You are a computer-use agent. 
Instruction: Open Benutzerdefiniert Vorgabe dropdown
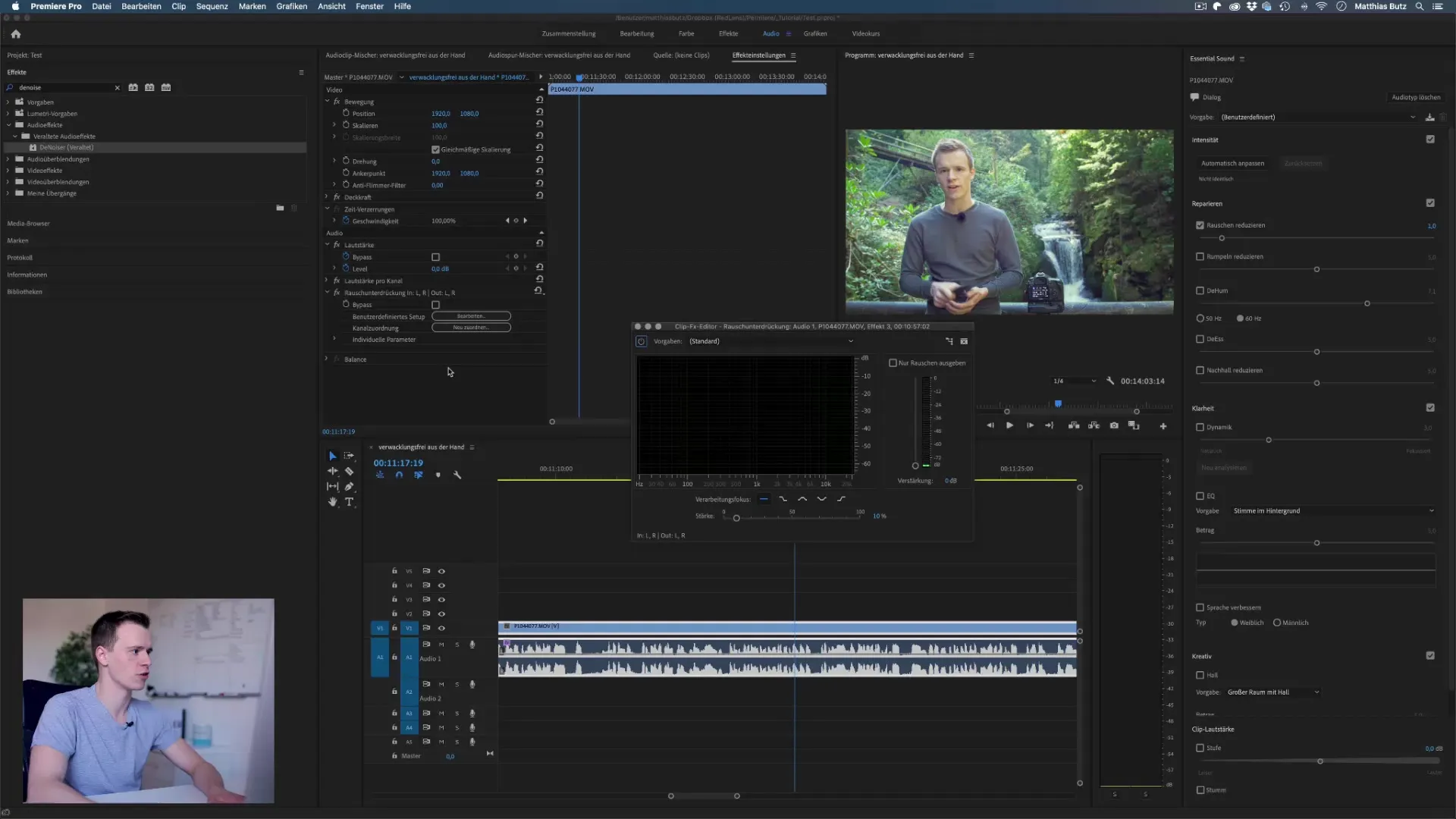[1318, 117]
